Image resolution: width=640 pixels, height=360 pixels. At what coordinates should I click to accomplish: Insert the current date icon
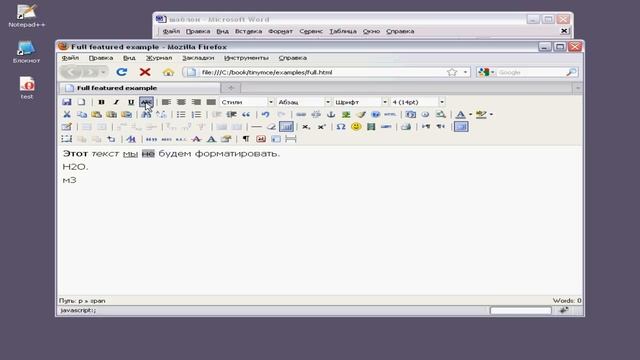click(411, 114)
